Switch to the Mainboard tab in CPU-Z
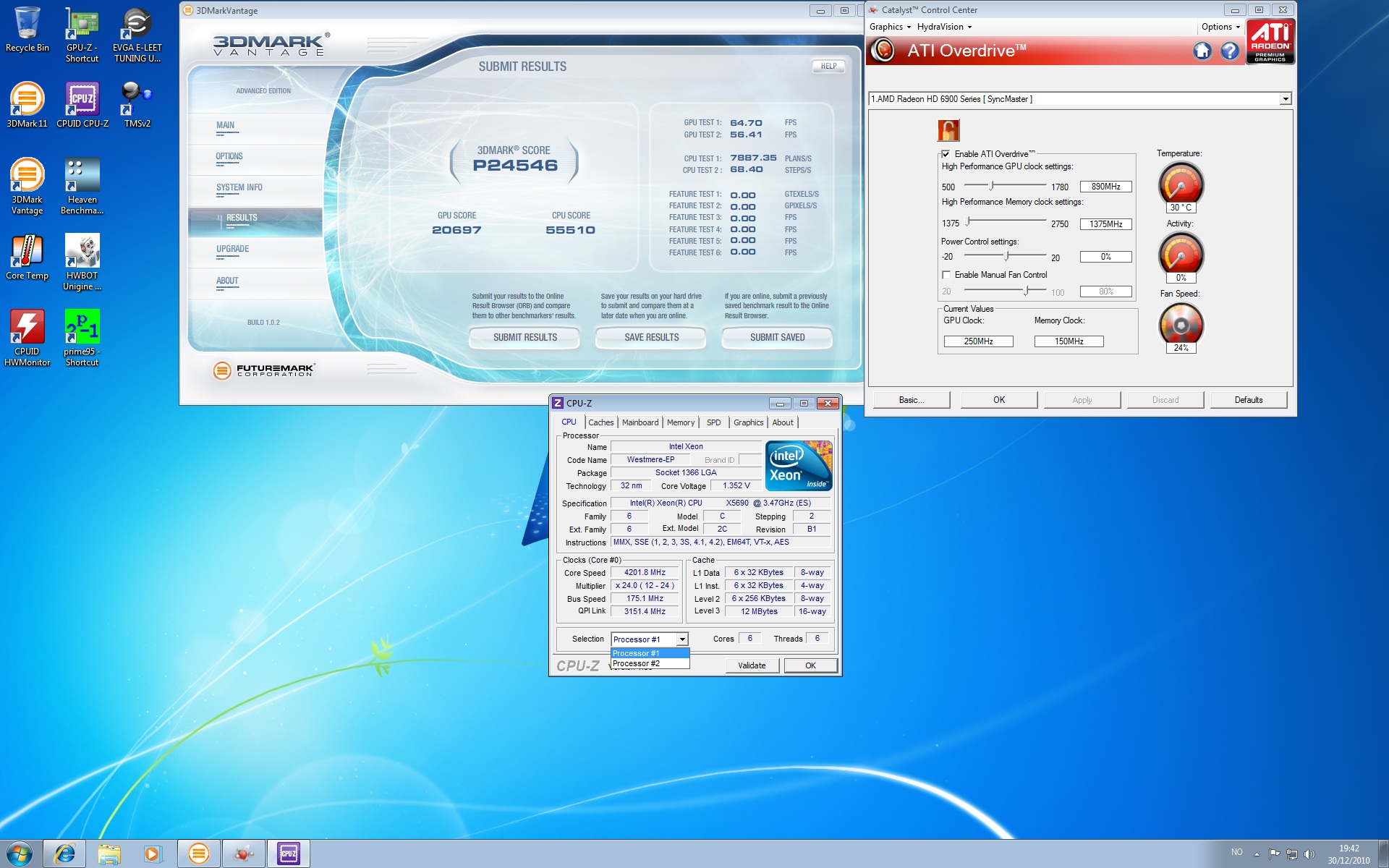 [x=640, y=422]
